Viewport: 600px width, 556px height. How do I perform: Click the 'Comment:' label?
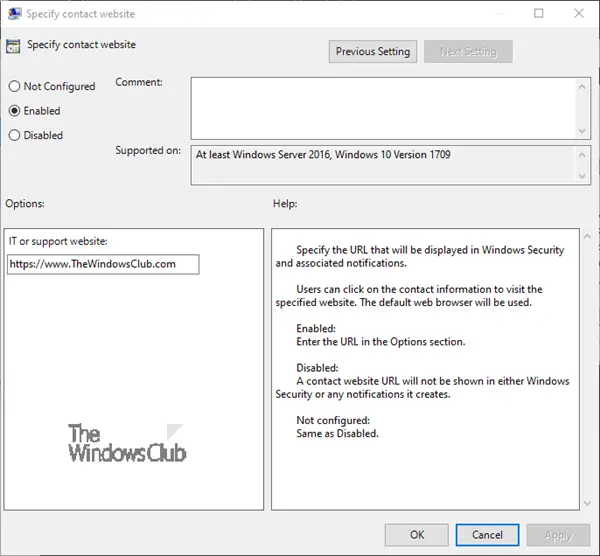pyautogui.click(x=139, y=82)
